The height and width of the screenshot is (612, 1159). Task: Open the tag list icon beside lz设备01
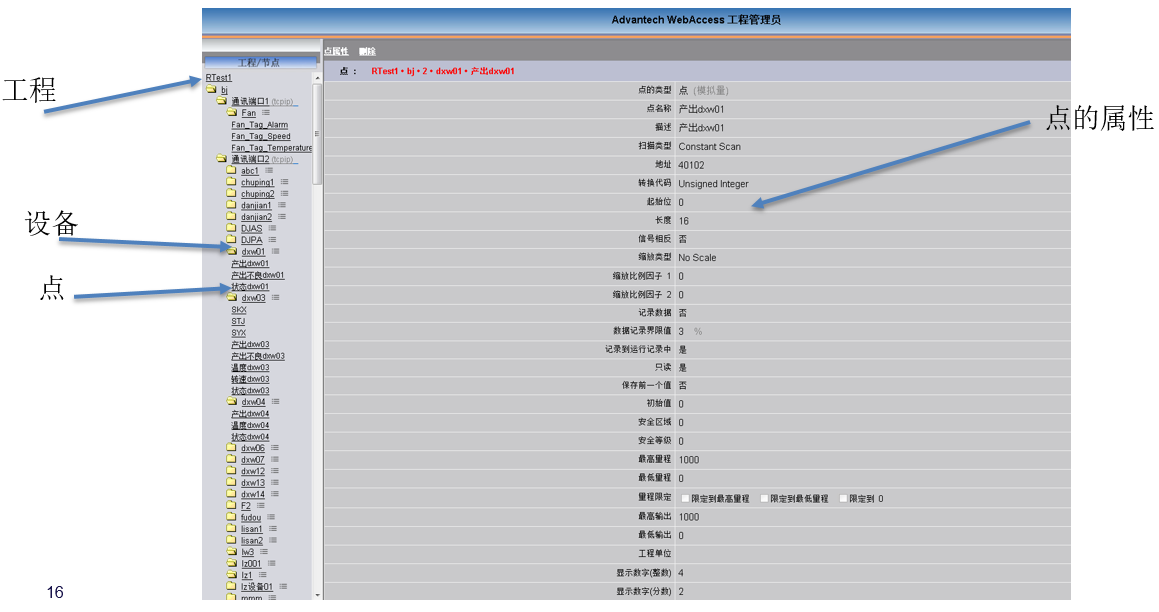point(283,587)
